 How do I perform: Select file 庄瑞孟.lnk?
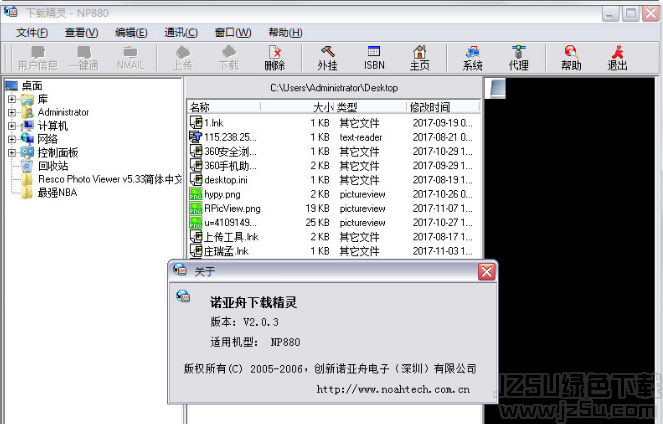226,251
